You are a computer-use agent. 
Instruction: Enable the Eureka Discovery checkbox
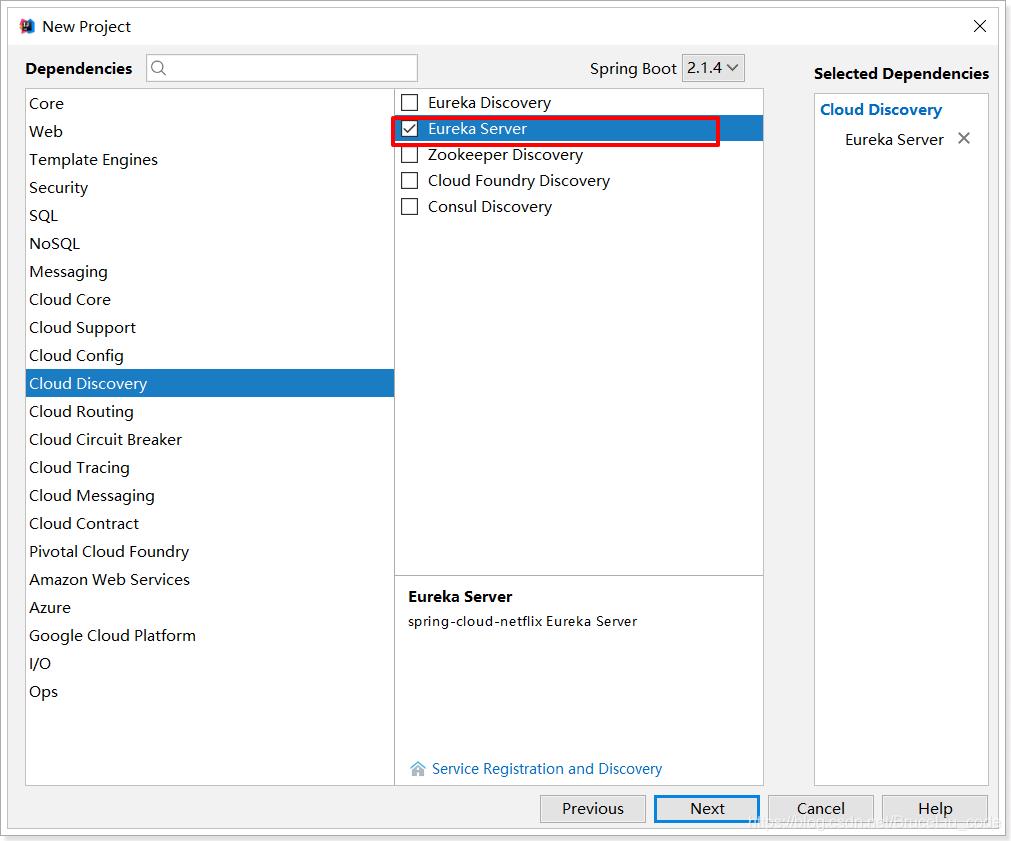(409, 103)
